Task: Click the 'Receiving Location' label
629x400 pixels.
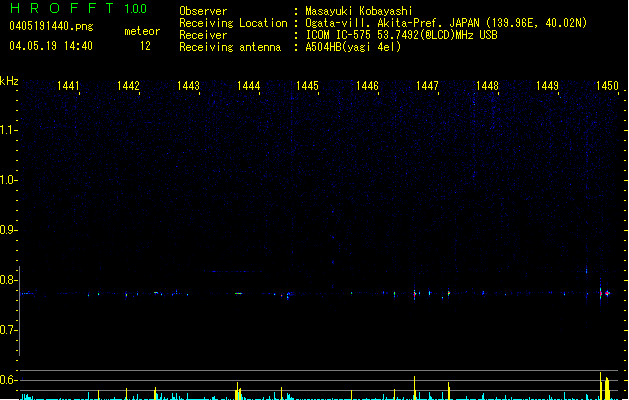Action: [233, 23]
